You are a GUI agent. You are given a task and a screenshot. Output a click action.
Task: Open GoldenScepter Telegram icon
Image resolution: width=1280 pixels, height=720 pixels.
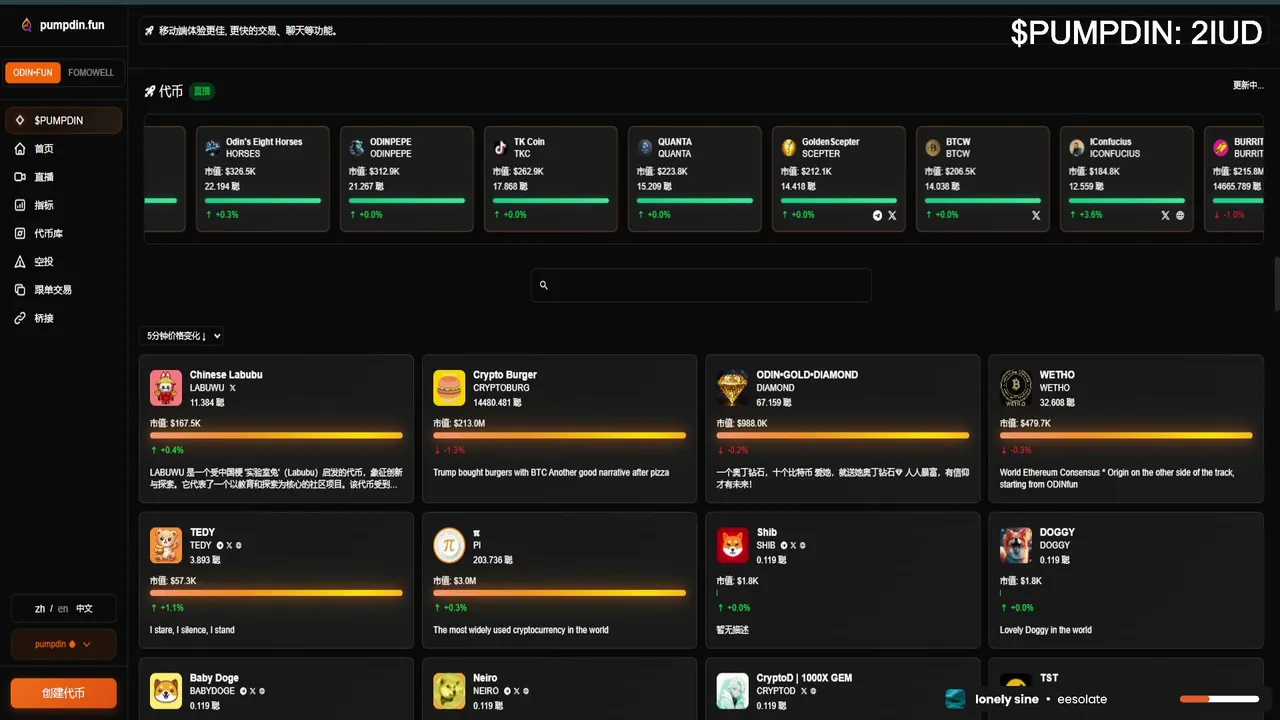point(878,215)
